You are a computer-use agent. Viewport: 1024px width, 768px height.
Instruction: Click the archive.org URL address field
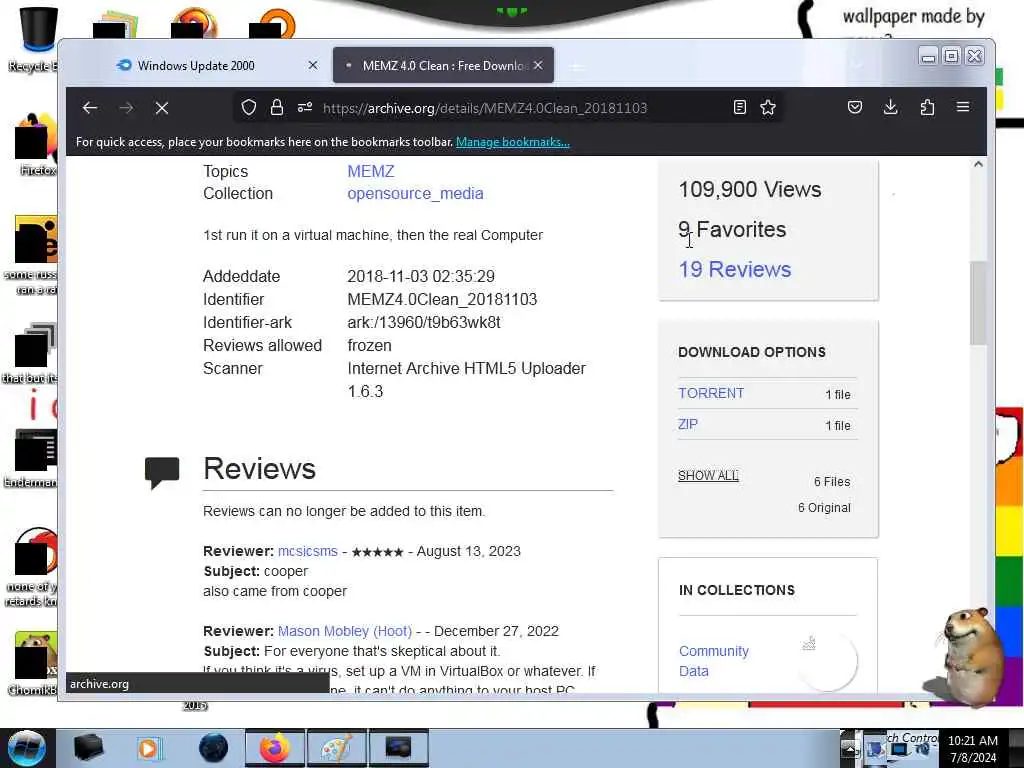(x=485, y=108)
